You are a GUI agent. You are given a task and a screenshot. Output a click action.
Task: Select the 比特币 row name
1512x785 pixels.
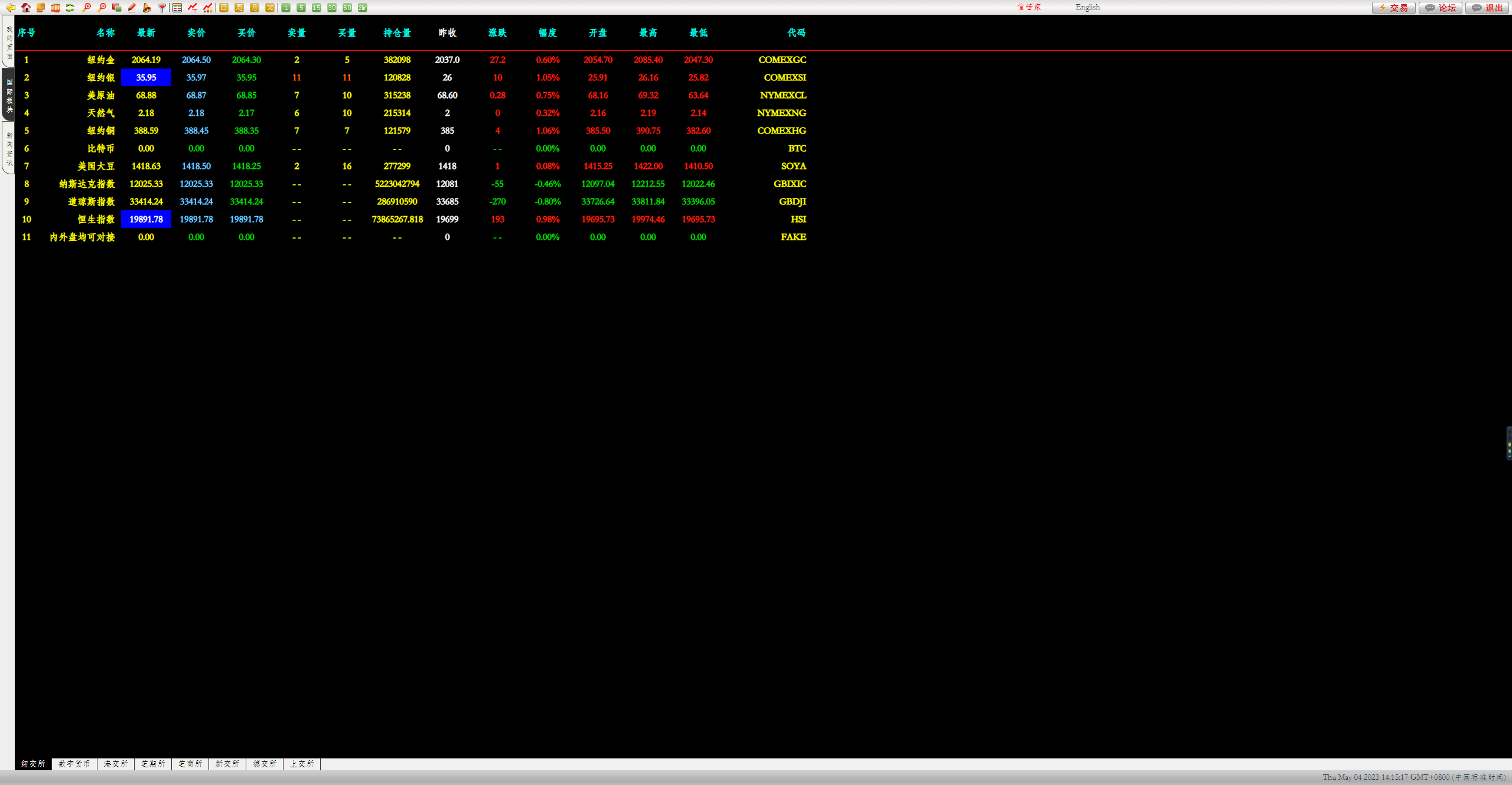pyautogui.click(x=101, y=148)
